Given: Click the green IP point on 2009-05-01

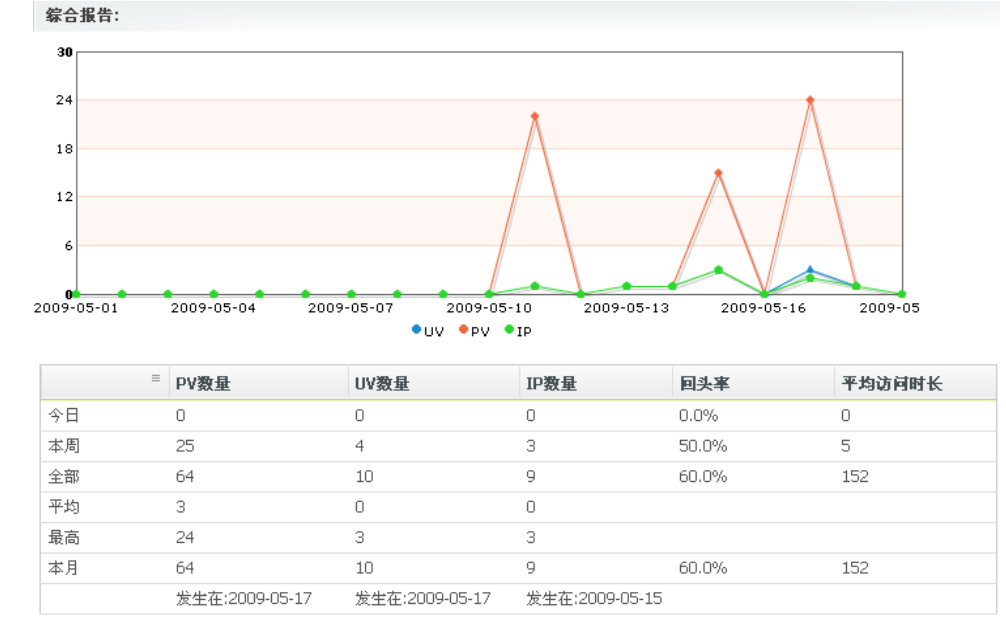Looking at the screenshot, I should (x=76, y=294).
